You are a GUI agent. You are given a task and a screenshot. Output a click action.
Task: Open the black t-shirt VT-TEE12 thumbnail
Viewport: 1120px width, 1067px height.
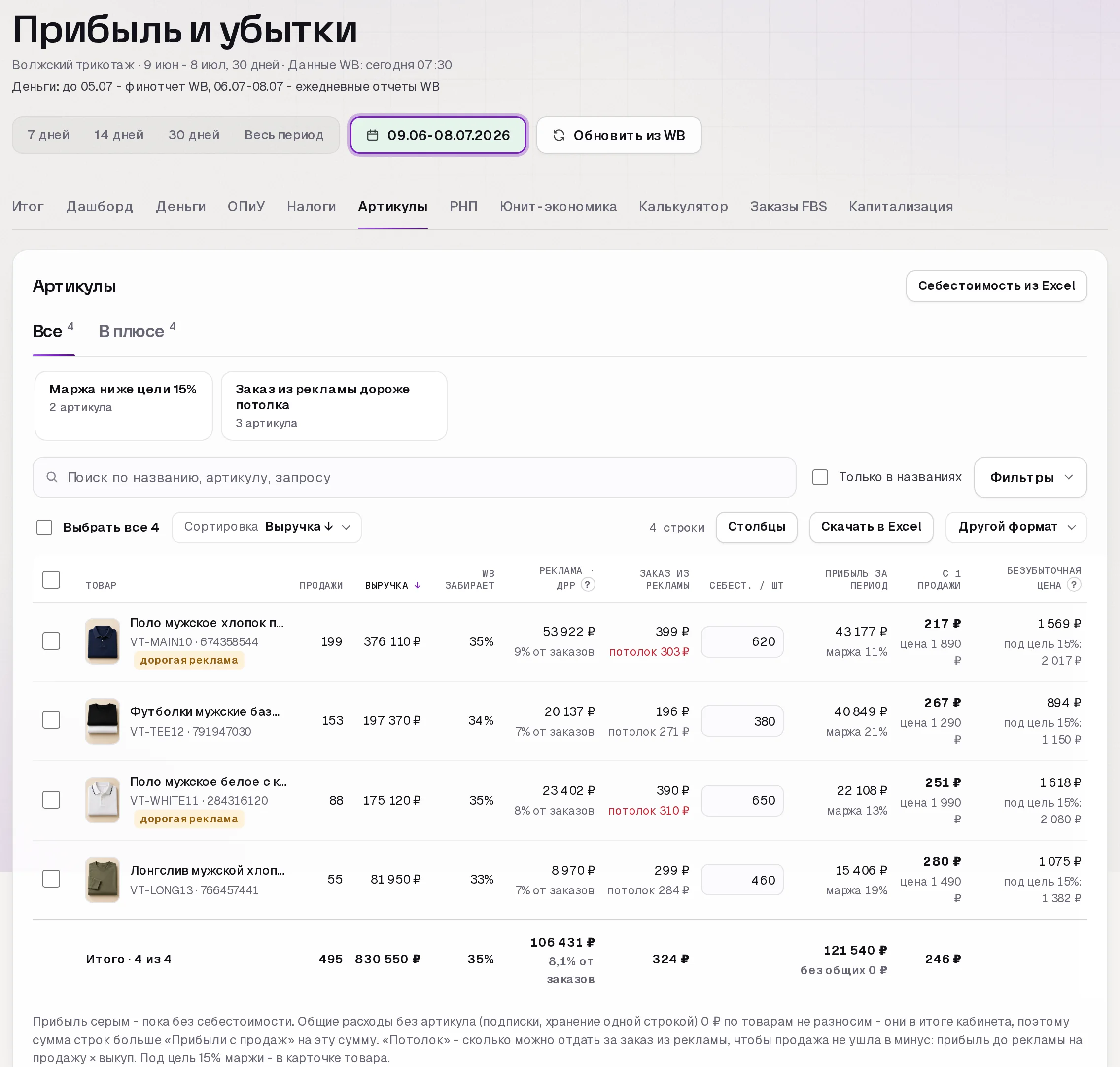point(103,721)
